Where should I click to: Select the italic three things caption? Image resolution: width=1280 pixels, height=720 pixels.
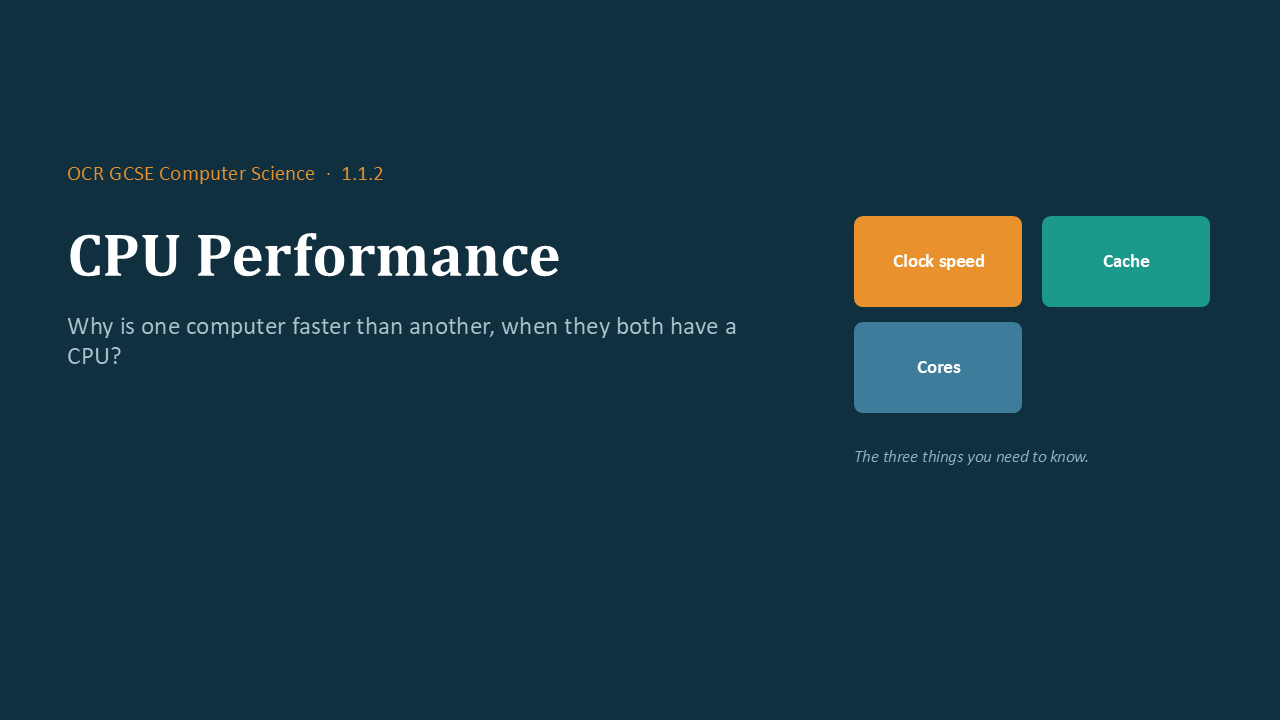coord(971,457)
